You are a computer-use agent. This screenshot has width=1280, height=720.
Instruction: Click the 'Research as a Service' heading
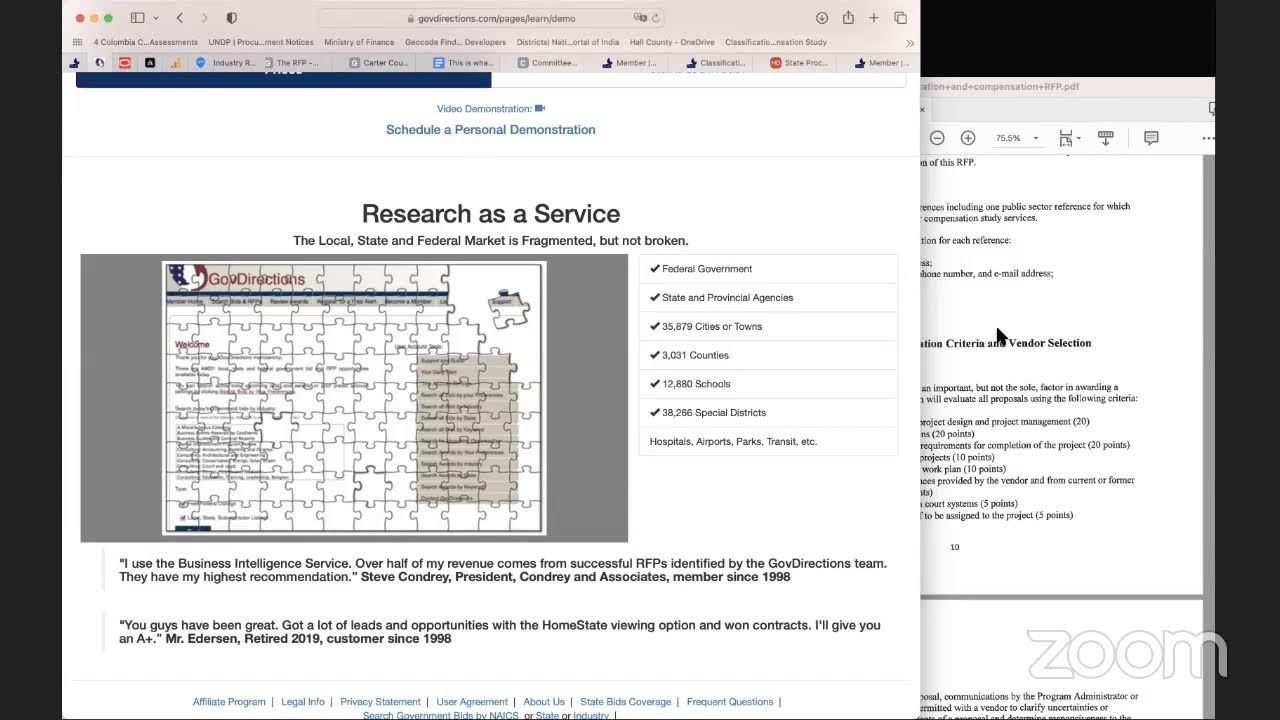click(491, 213)
